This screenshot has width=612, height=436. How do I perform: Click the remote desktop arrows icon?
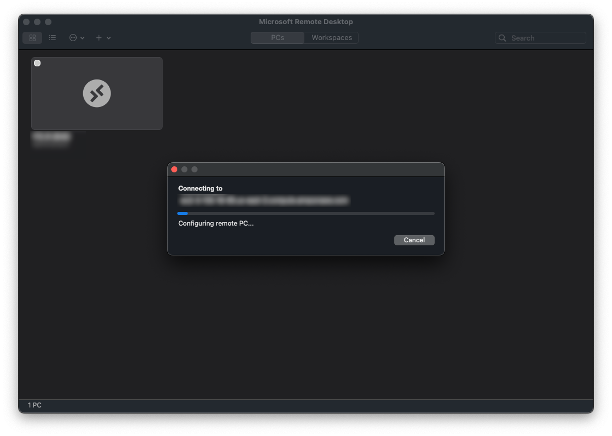97,93
